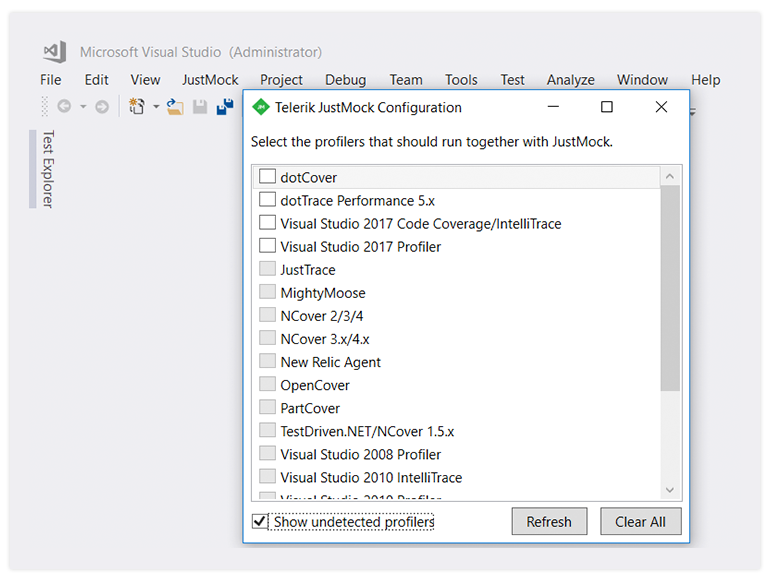Screen dimensions: 770x581
Task: Close the JustMock Configuration dialog
Action: click(661, 107)
